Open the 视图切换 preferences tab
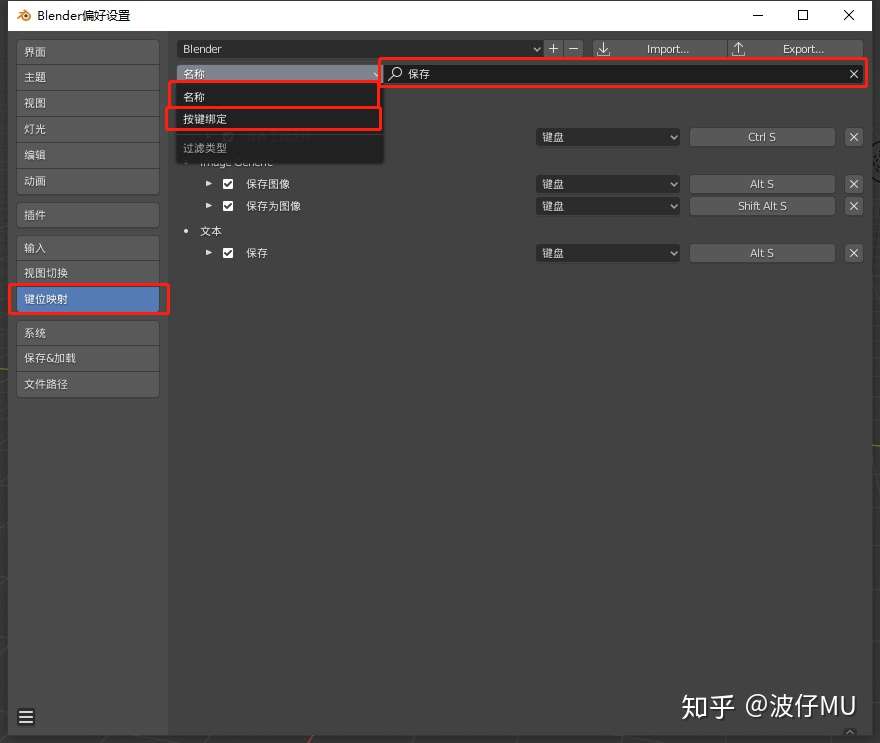The width and height of the screenshot is (880, 743). click(88, 273)
